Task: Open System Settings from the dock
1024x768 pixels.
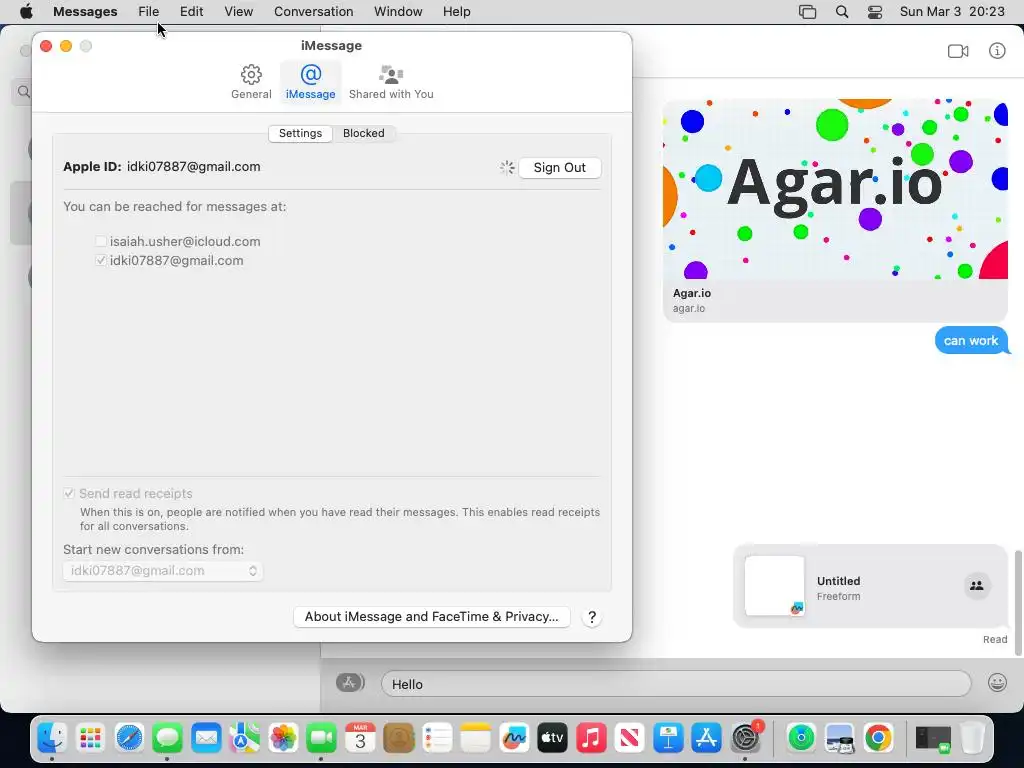Action: pos(745,738)
